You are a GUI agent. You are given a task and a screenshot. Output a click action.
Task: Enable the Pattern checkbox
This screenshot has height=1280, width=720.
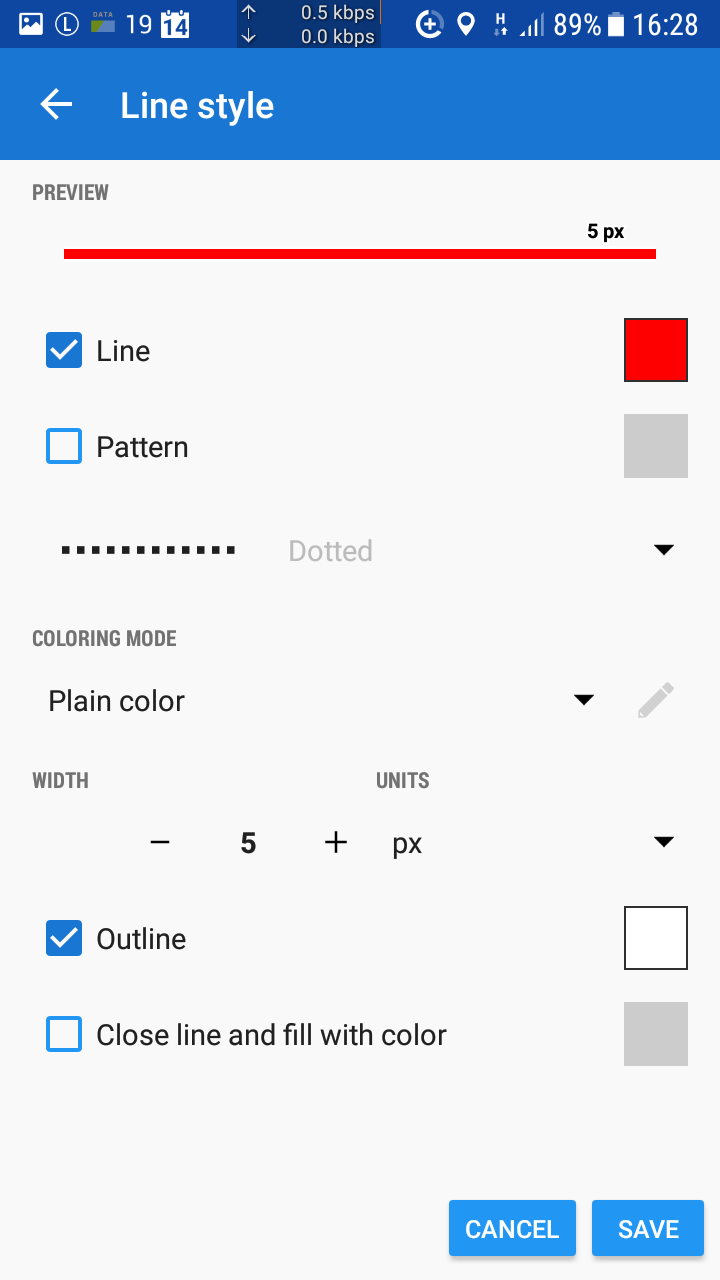(64, 447)
